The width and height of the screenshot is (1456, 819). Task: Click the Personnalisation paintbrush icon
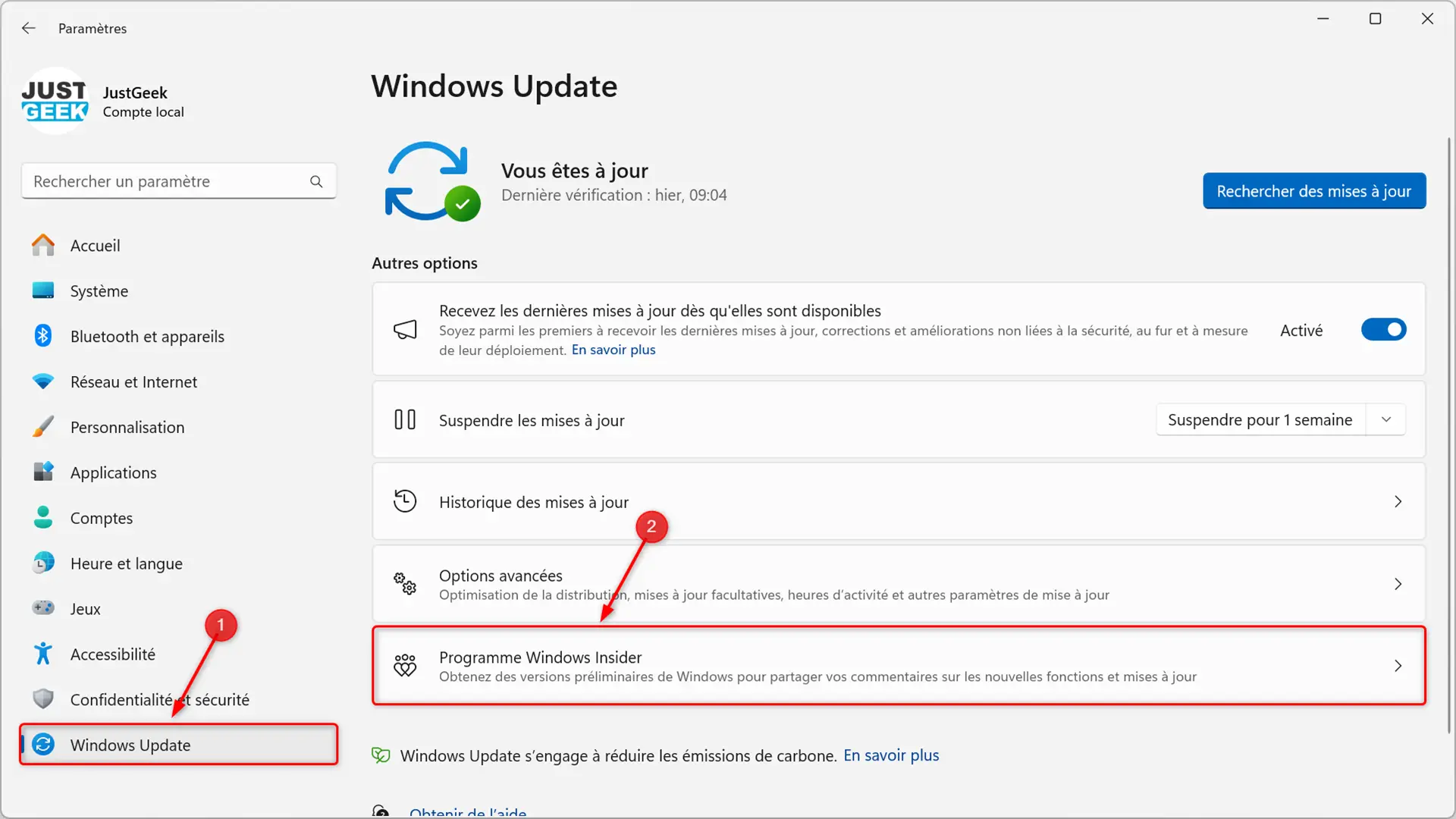coord(43,427)
